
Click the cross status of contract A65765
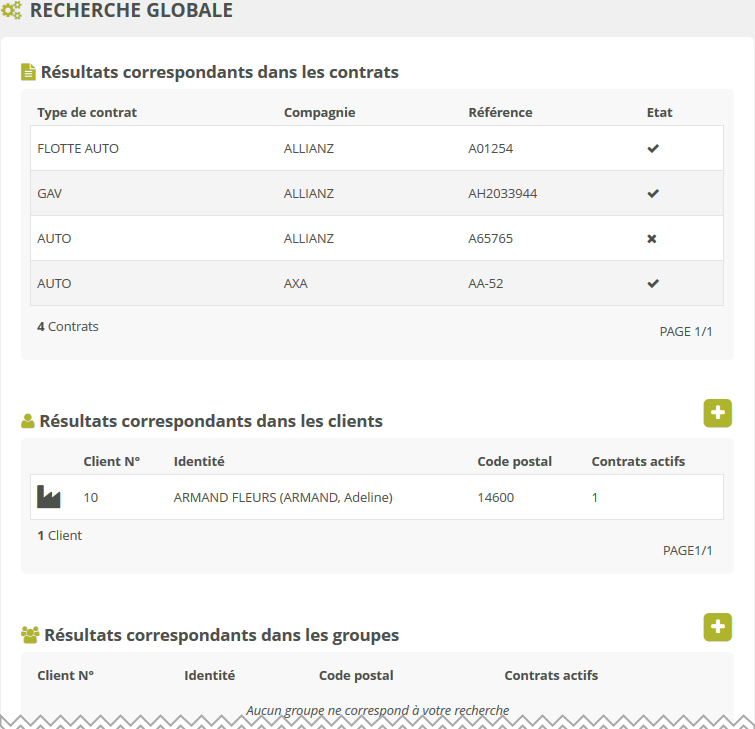click(x=652, y=239)
